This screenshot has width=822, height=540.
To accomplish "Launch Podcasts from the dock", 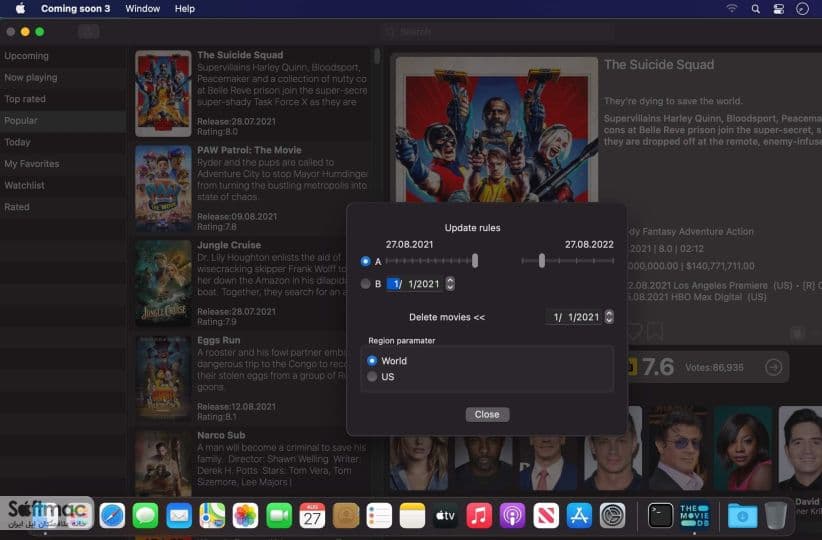I will click(x=512, y=516).
